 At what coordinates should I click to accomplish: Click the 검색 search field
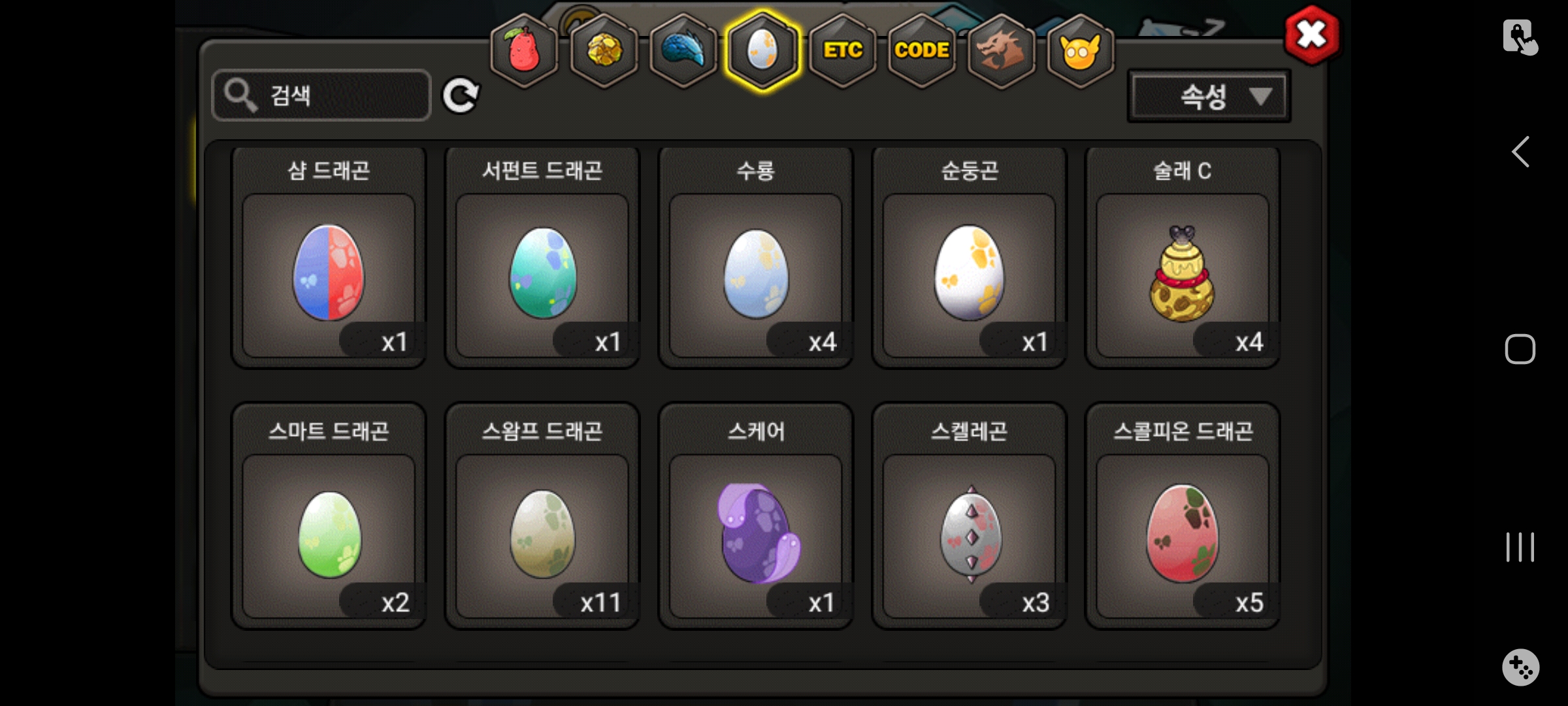pos(321,95)
